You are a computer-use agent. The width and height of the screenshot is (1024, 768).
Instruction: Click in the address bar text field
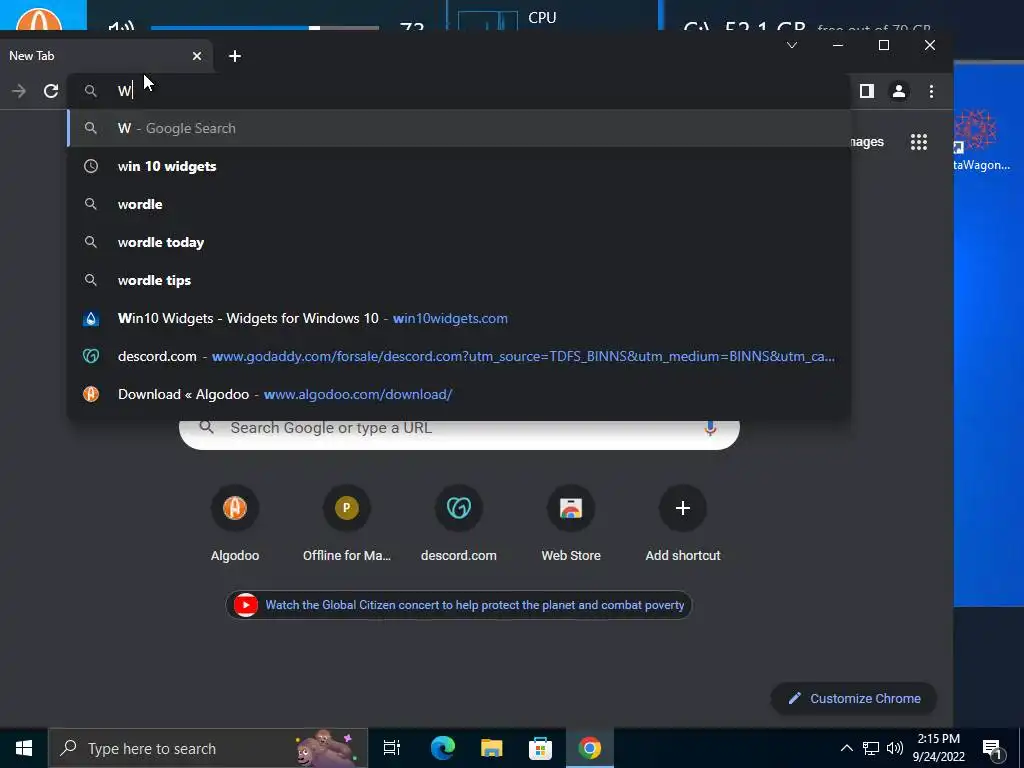pos(457,91)
